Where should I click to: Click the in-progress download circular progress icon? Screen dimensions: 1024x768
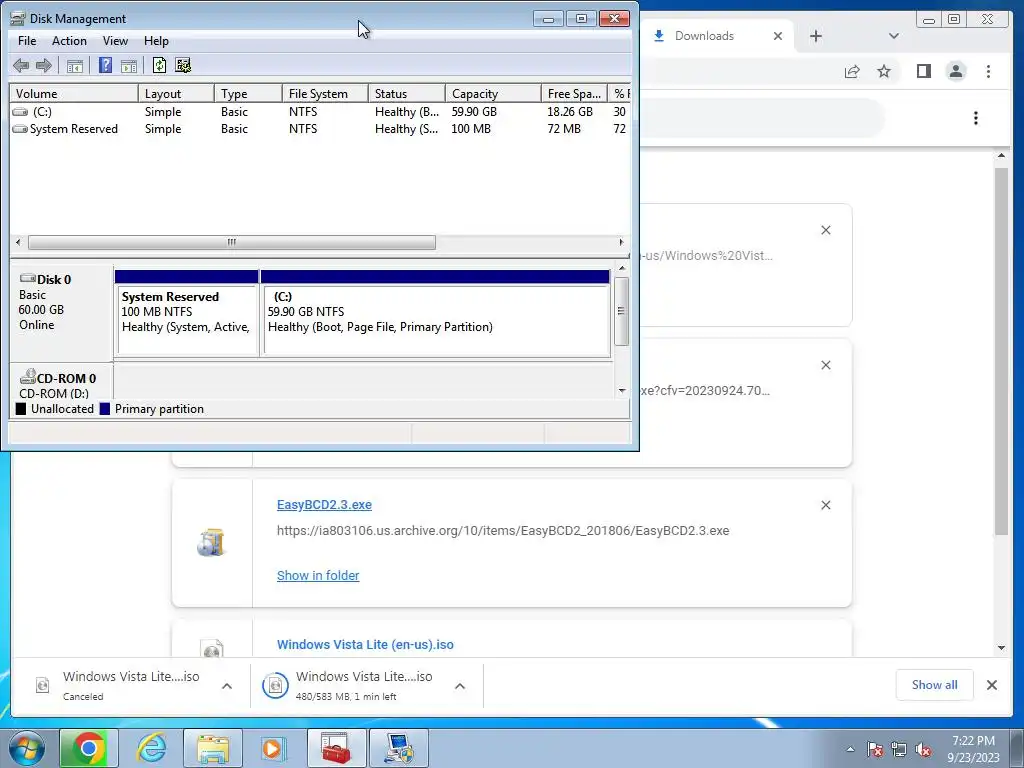coord(275,686)
